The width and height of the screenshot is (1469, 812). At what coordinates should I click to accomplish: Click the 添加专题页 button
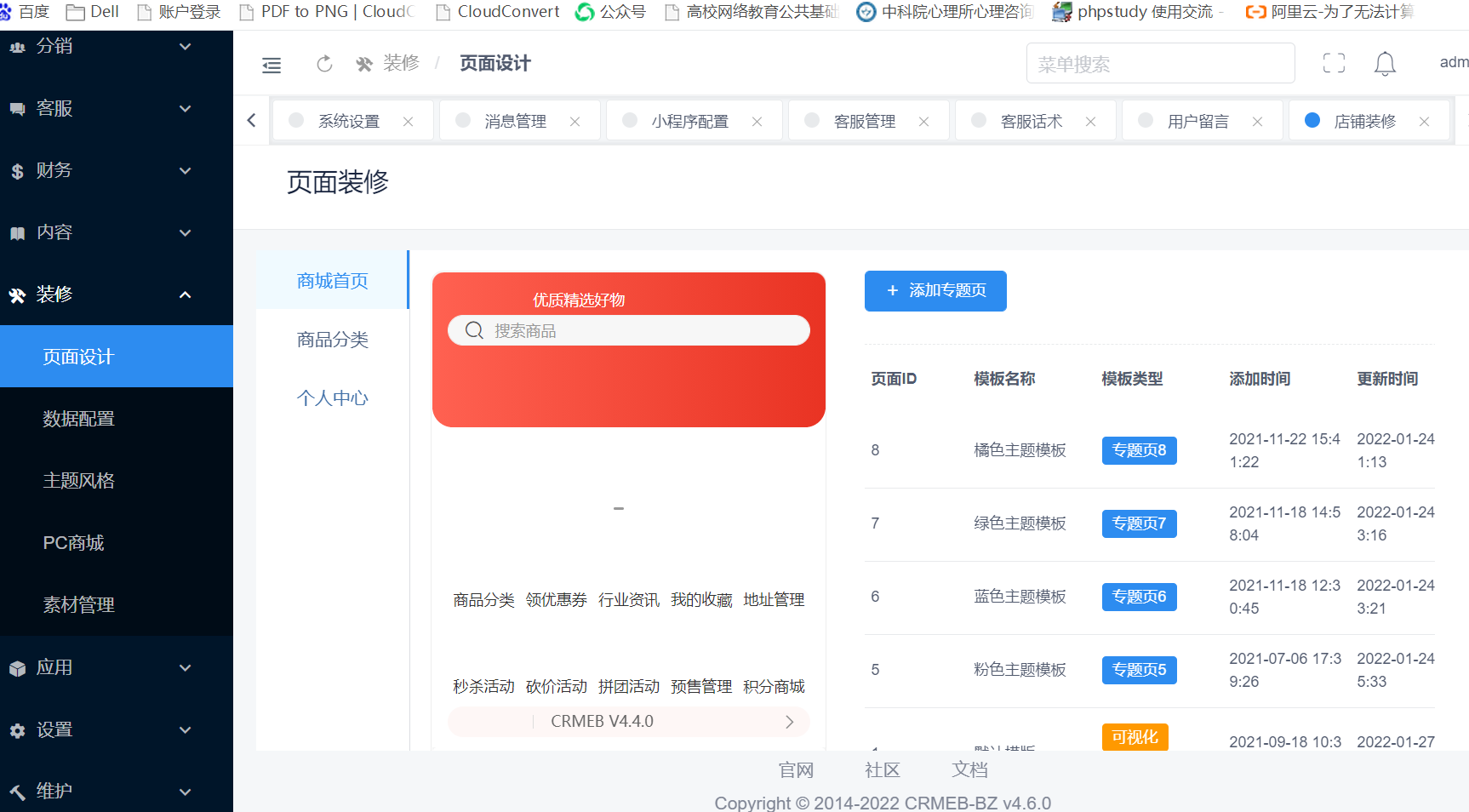tap(935, 291)
